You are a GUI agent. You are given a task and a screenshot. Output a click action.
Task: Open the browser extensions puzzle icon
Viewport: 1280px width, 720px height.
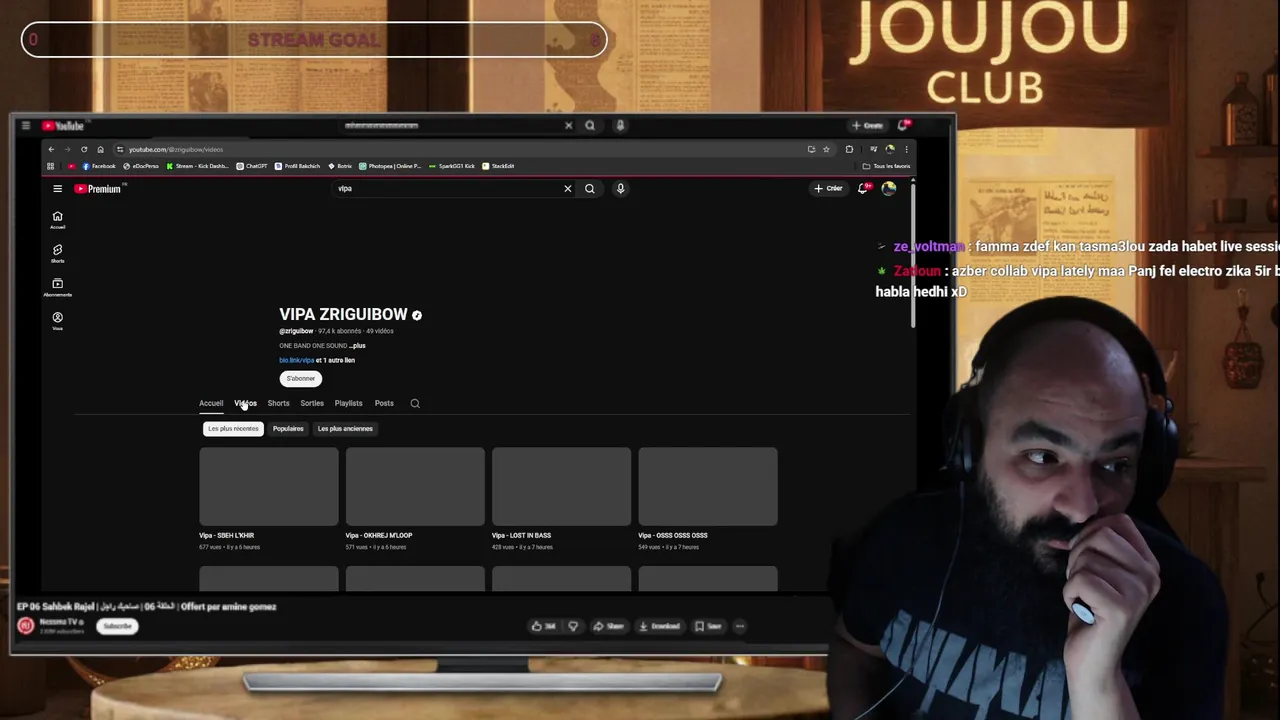pos(849,149)
